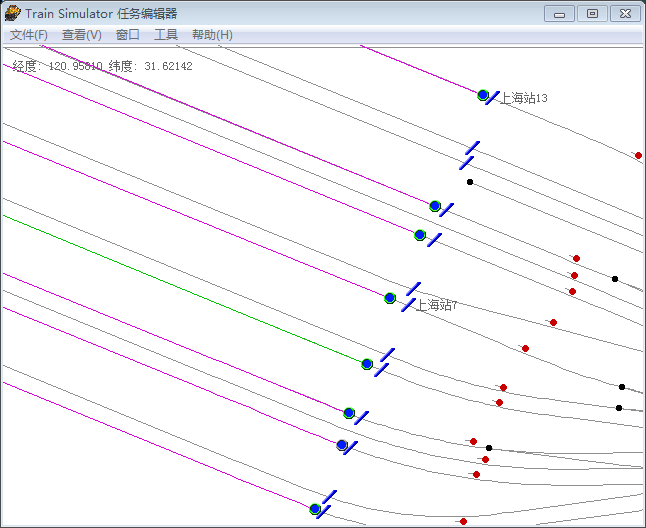Click the Train Simulator app icon in title bar
Image resolution: width=646 pixels, height=528 pixels.
click(x=12, y=13)
